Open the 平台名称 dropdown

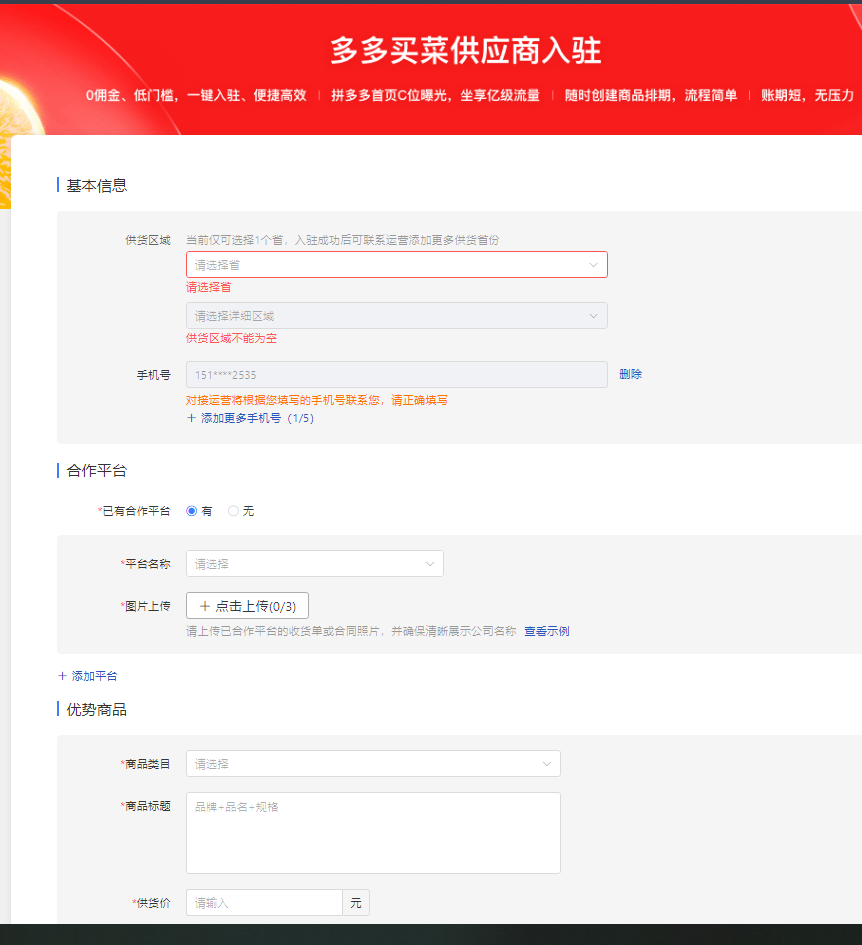point(315,564)
